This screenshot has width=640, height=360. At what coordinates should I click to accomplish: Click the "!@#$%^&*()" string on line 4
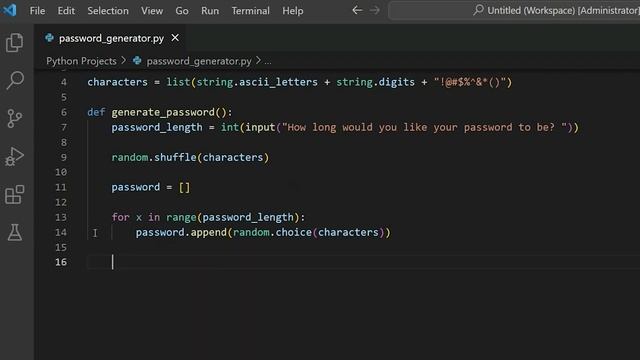[470, 82]
